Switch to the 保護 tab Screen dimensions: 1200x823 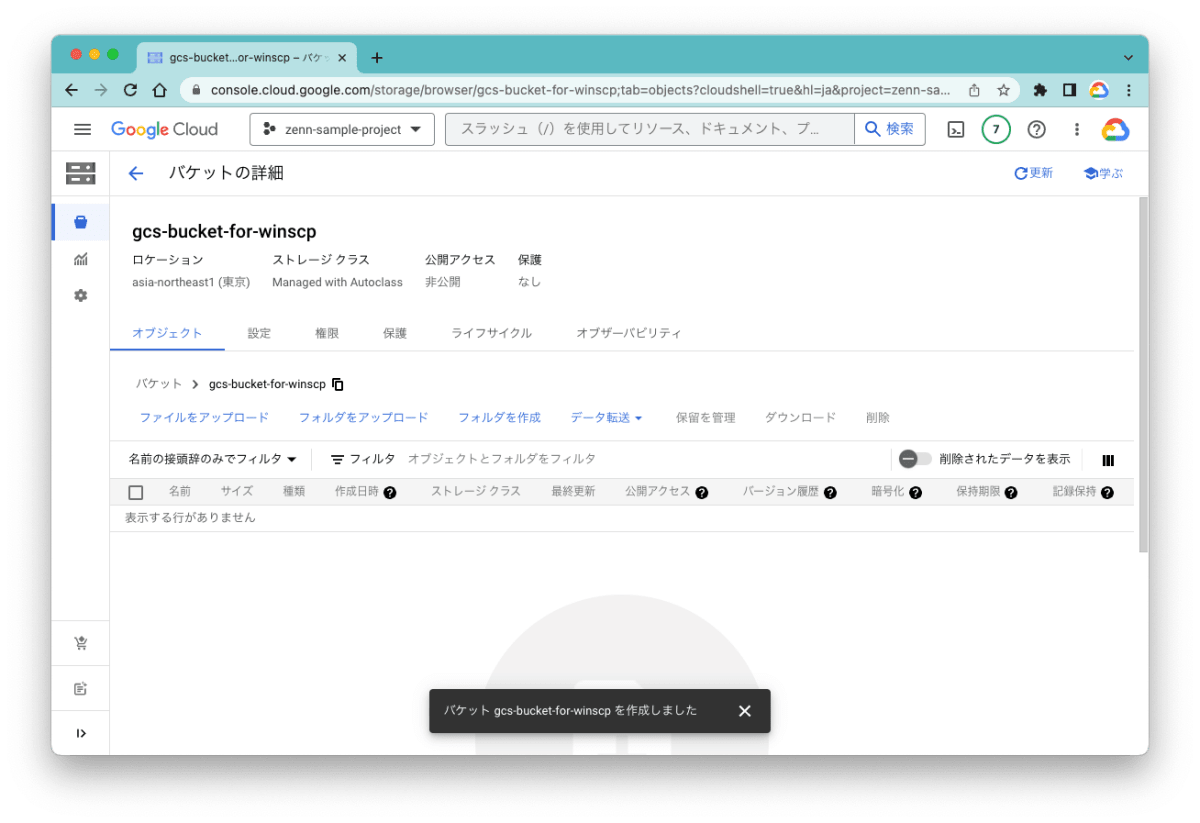[x=395, y=333]
